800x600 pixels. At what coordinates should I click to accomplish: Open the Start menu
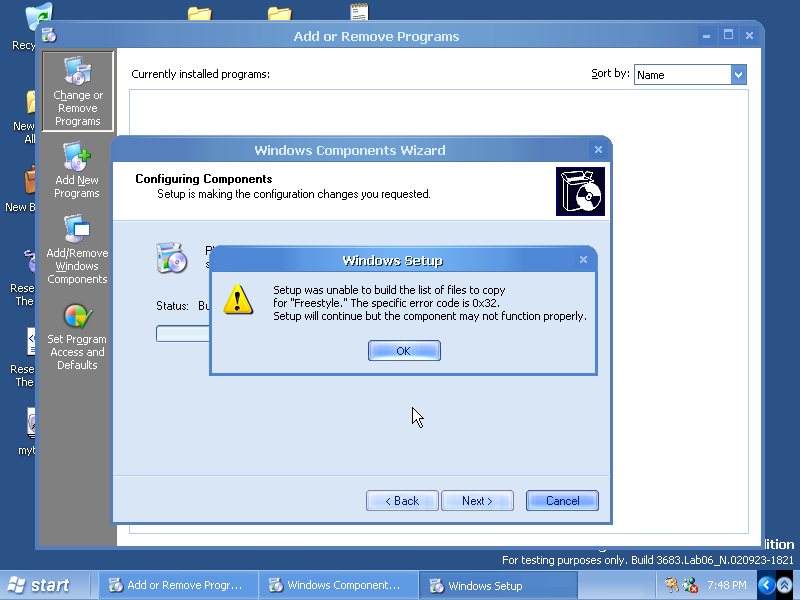[x=40, y=585]
